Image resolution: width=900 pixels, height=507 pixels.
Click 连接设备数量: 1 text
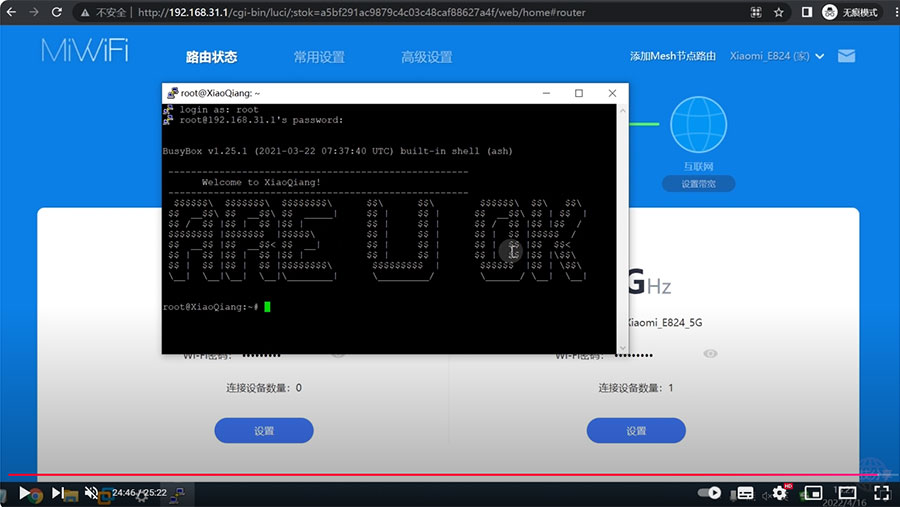[636, 388]
